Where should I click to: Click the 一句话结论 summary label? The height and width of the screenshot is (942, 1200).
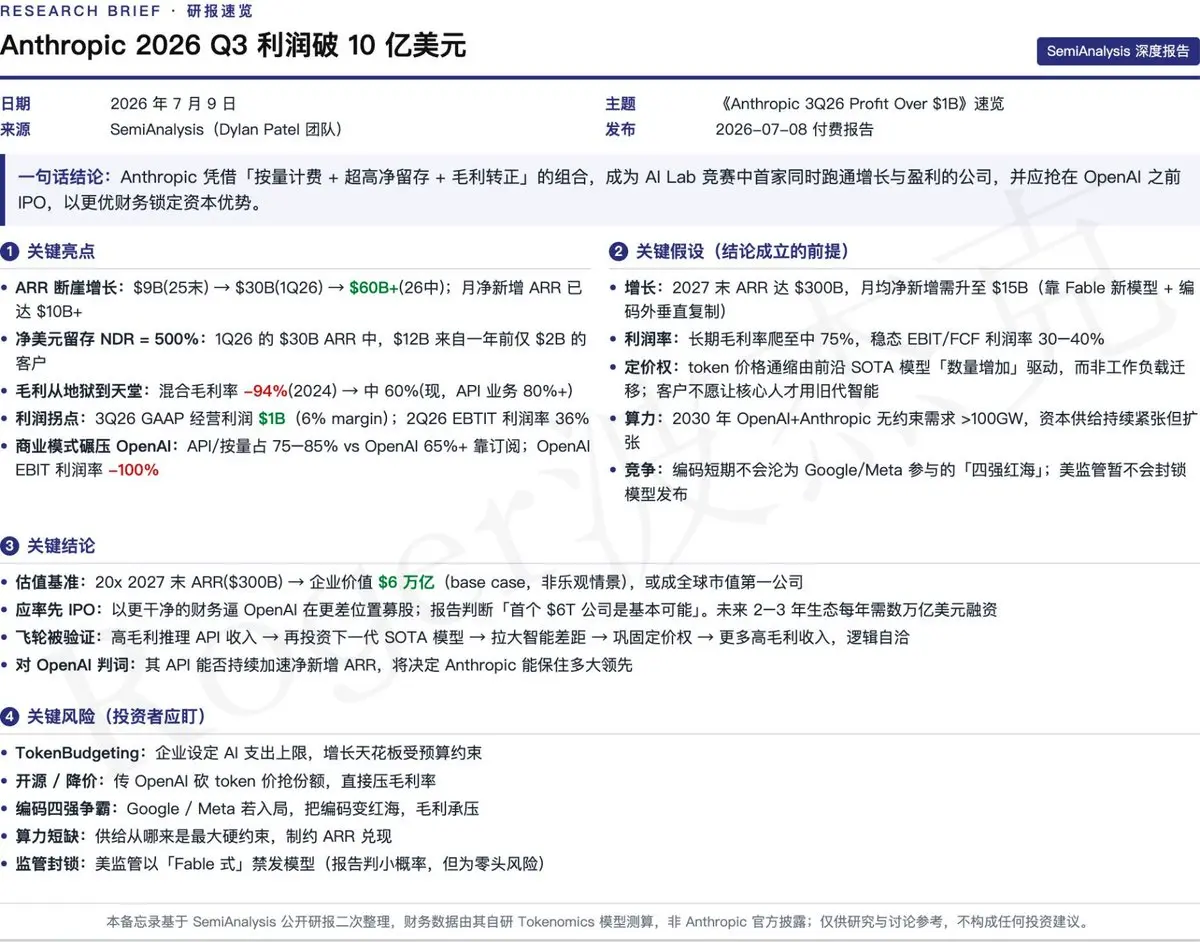[x=65, y=177]
